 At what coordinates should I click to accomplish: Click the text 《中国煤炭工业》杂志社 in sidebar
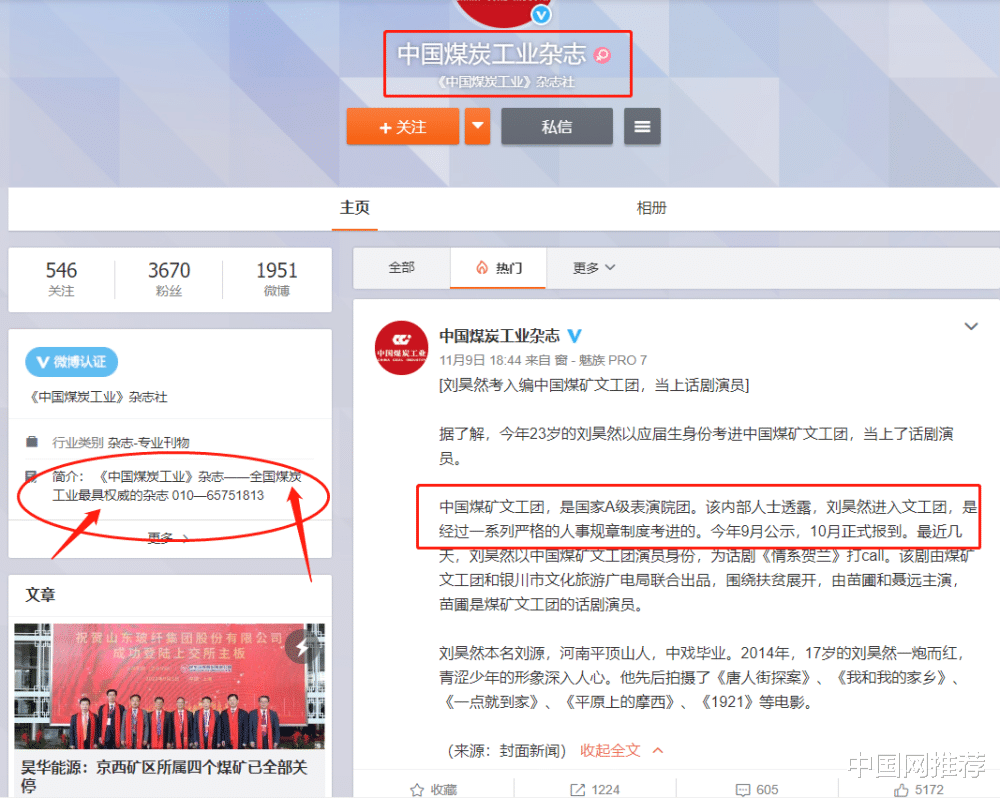tap(97, 397)
